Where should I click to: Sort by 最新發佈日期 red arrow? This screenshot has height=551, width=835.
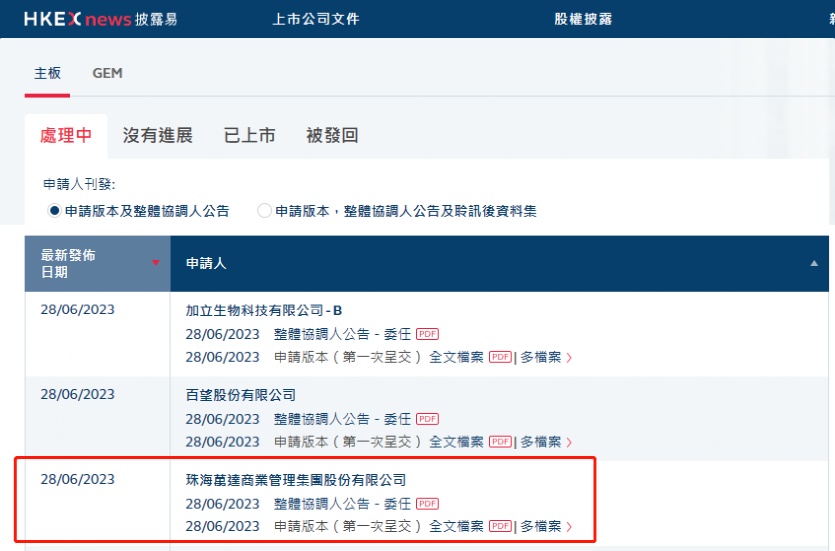[155, 263]
